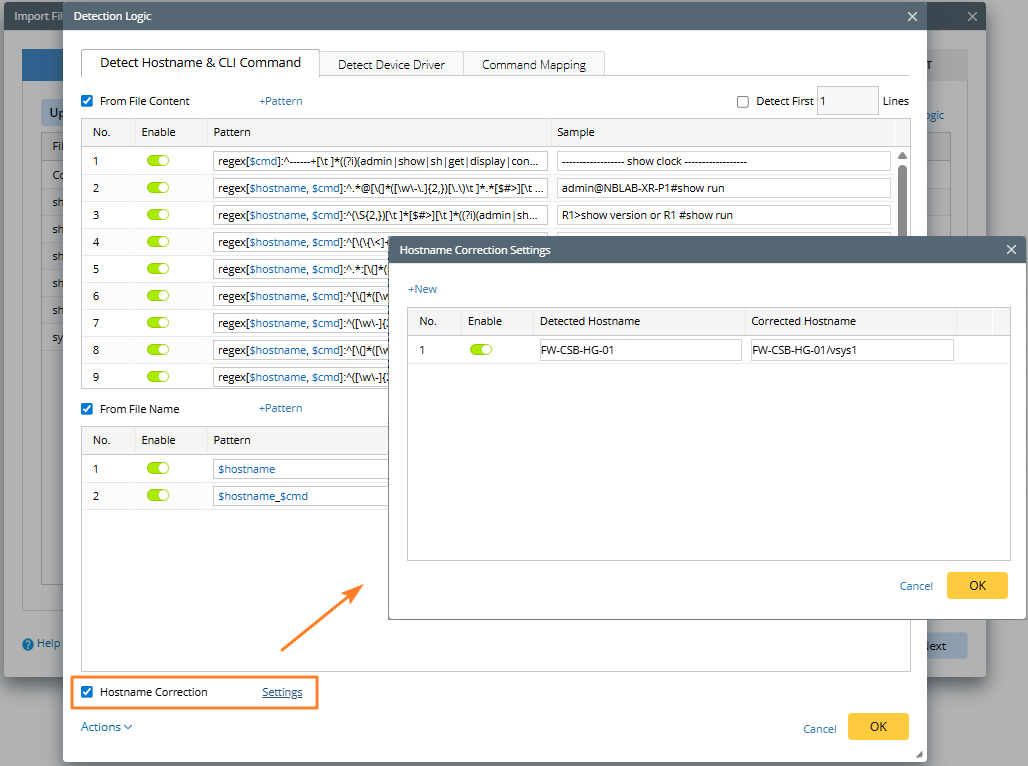The height and width of the screenshot is (766, 1028).
Task: Edit the Corrected Hostname field FW-CSB-HG-01/vsys1
Action: click(851, 350)
